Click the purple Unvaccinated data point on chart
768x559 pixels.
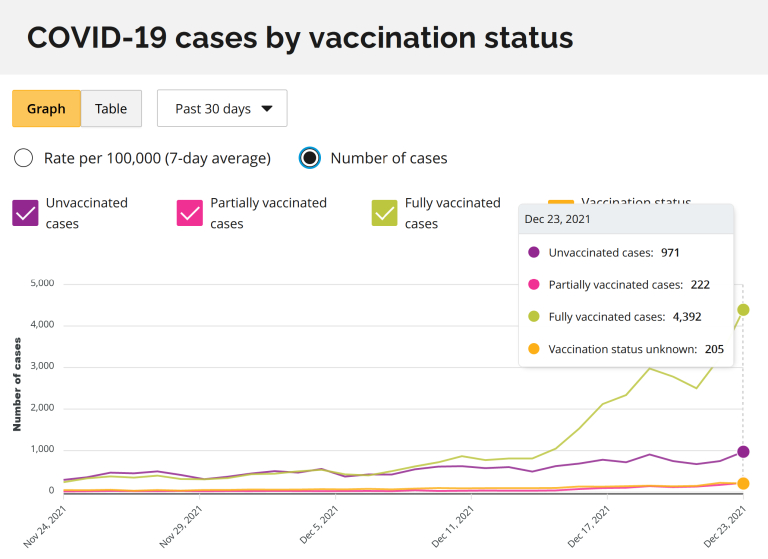tap(743, 452)
